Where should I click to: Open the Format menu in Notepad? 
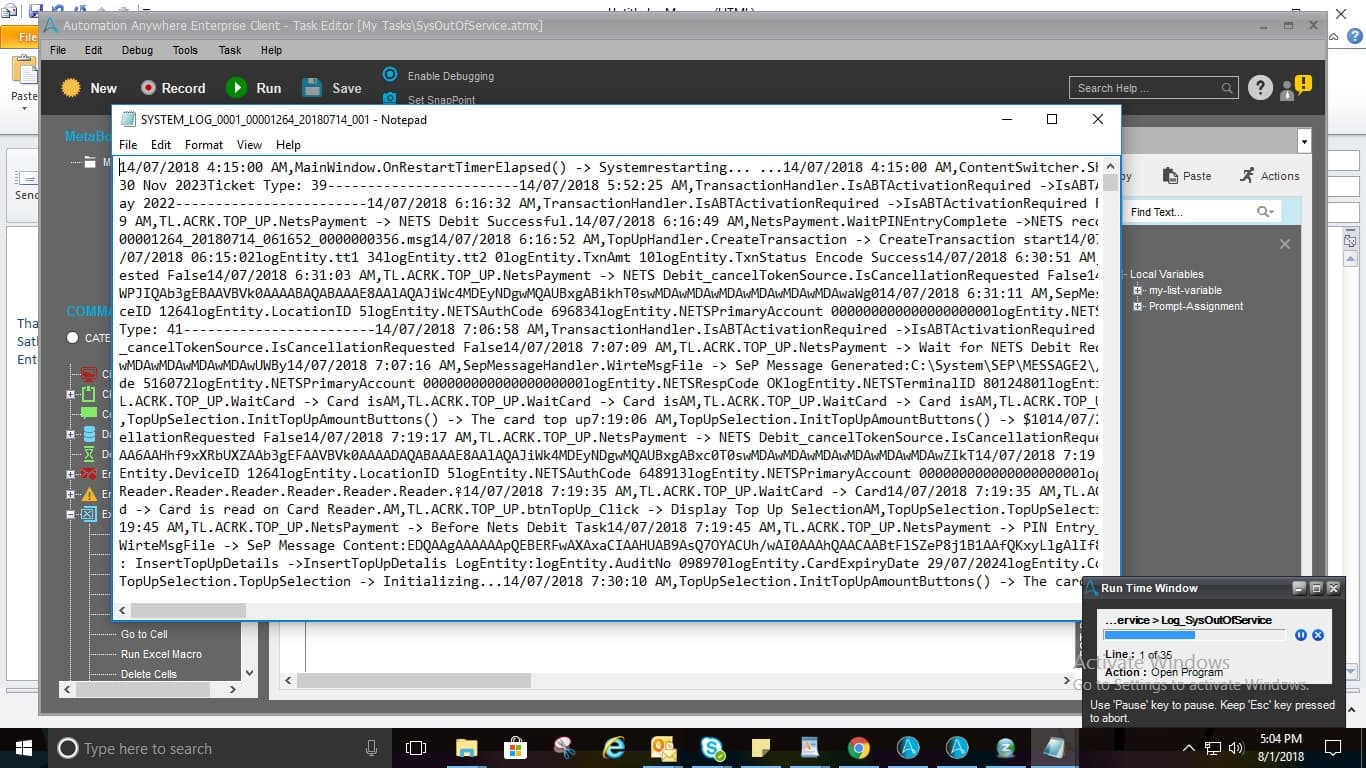pos(204,145)
